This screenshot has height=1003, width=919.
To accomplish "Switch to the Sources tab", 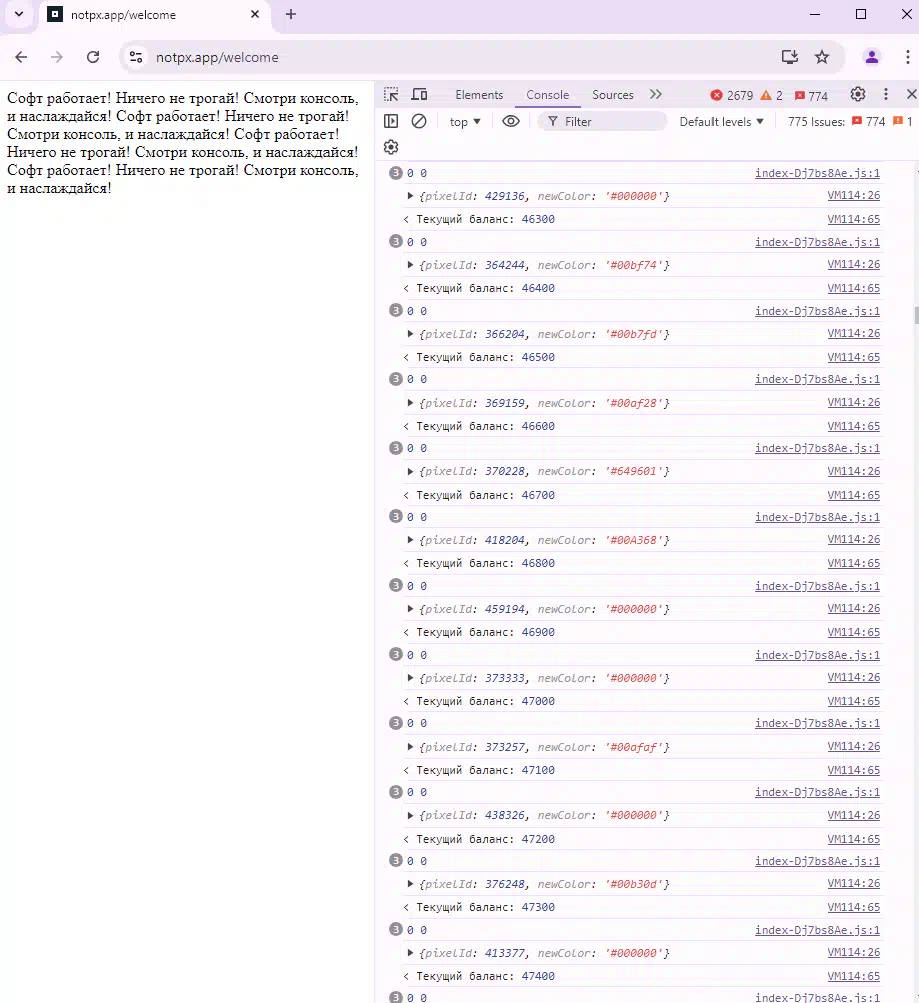I will [613, 95].
